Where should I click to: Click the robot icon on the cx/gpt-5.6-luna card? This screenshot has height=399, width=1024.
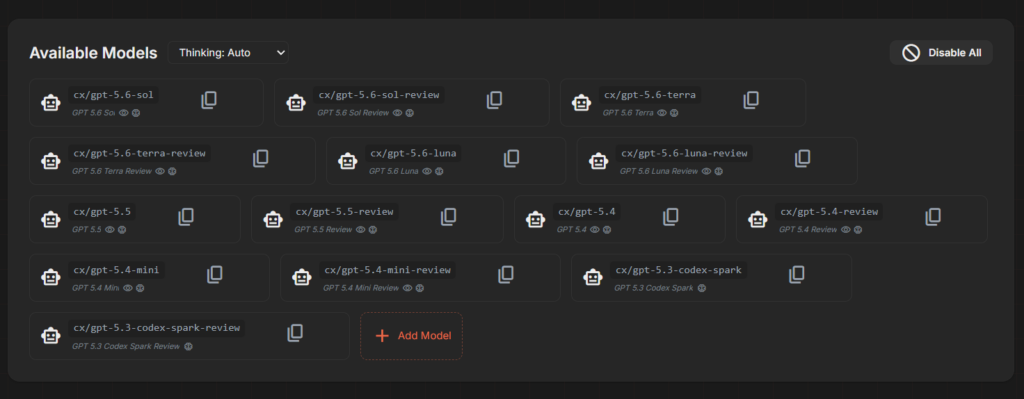348,161
